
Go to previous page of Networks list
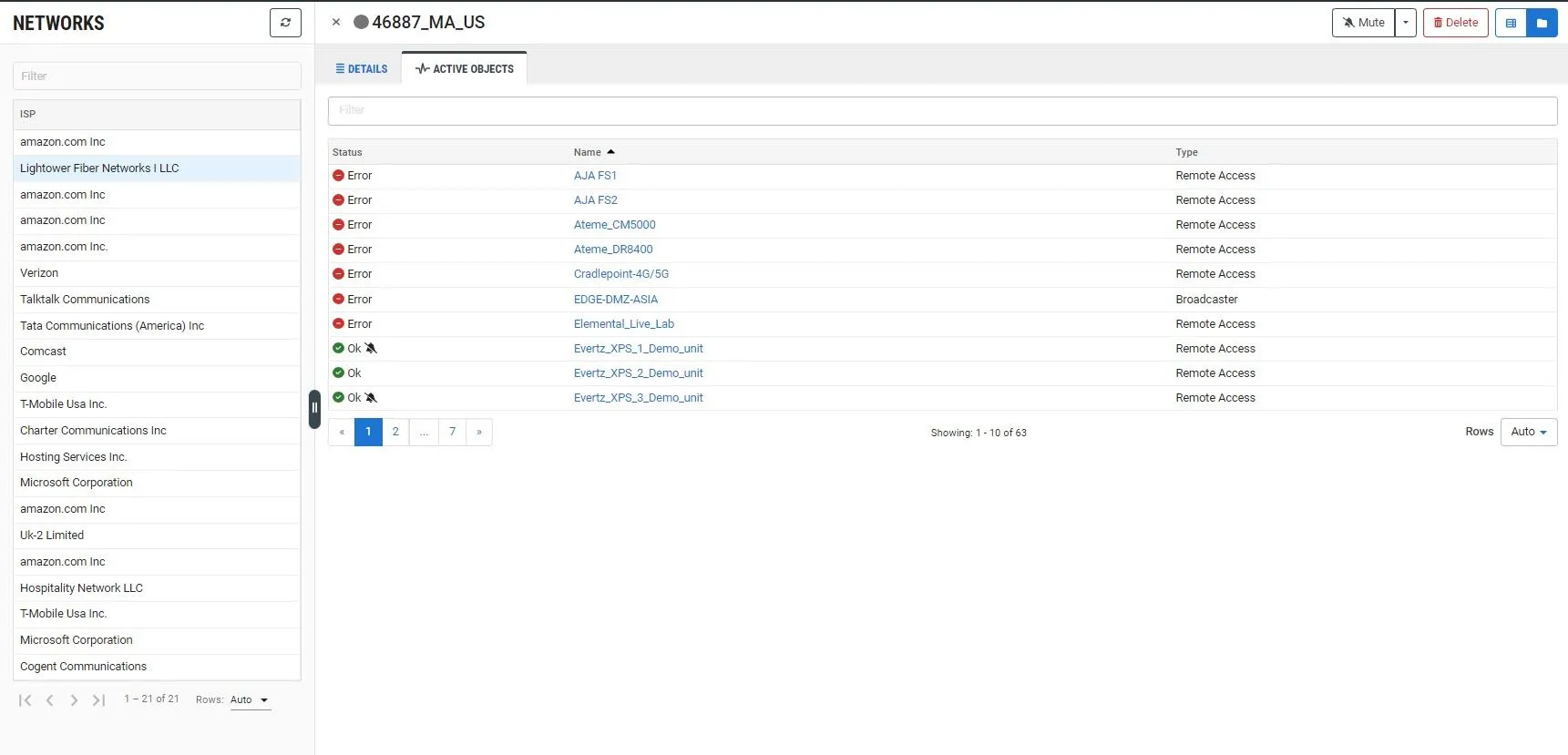tap(50, 700)
